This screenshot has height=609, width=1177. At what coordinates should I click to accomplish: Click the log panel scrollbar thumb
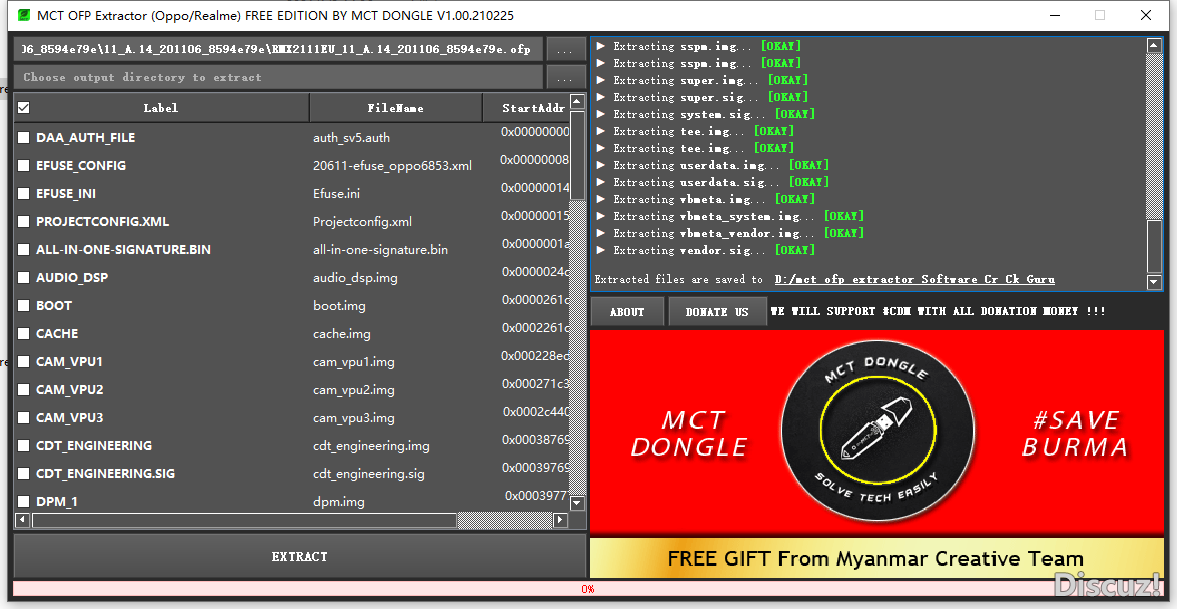(1154, 245)
